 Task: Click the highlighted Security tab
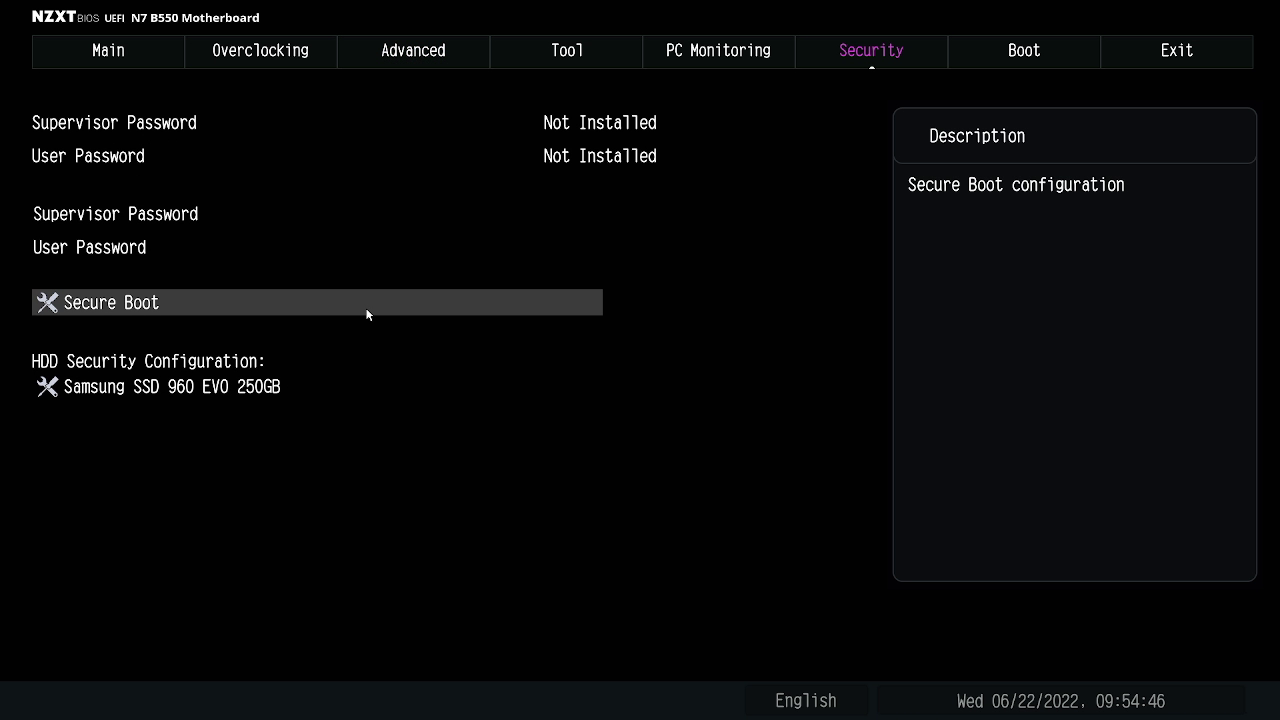tap(871, 51)
